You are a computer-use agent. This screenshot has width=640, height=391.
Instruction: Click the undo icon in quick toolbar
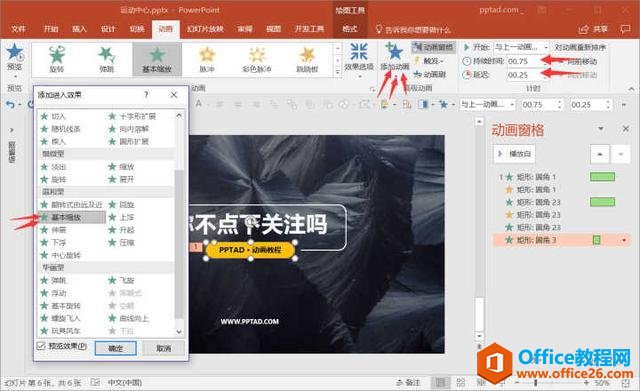click(10, 105)
